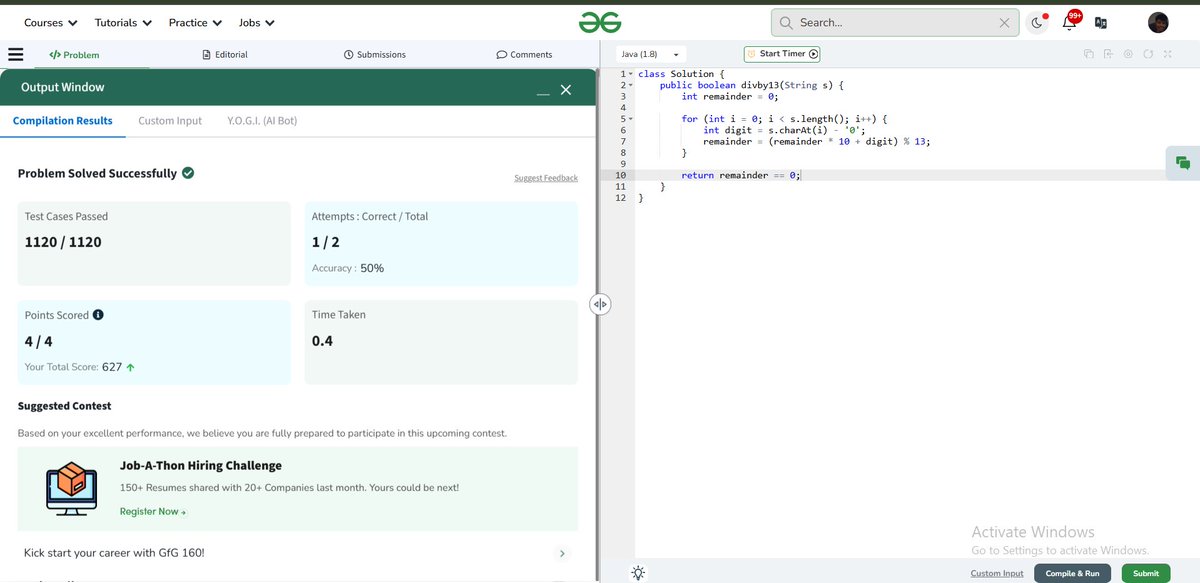Click the Submit button
Image resolution: width=1200 pixels, height=583 pixels.
1145,573
